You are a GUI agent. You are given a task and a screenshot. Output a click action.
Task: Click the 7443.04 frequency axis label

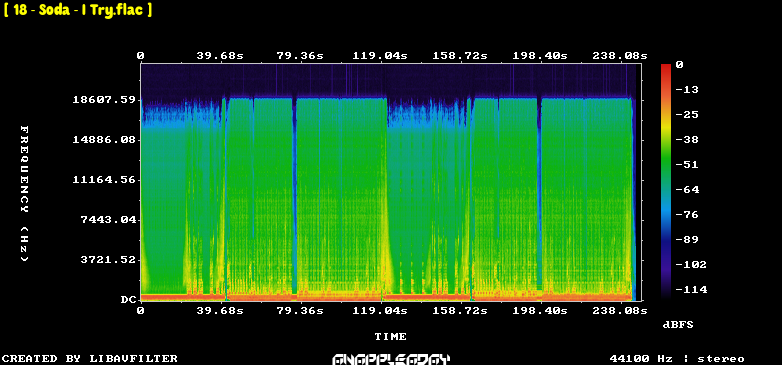[x=108, y=219]
